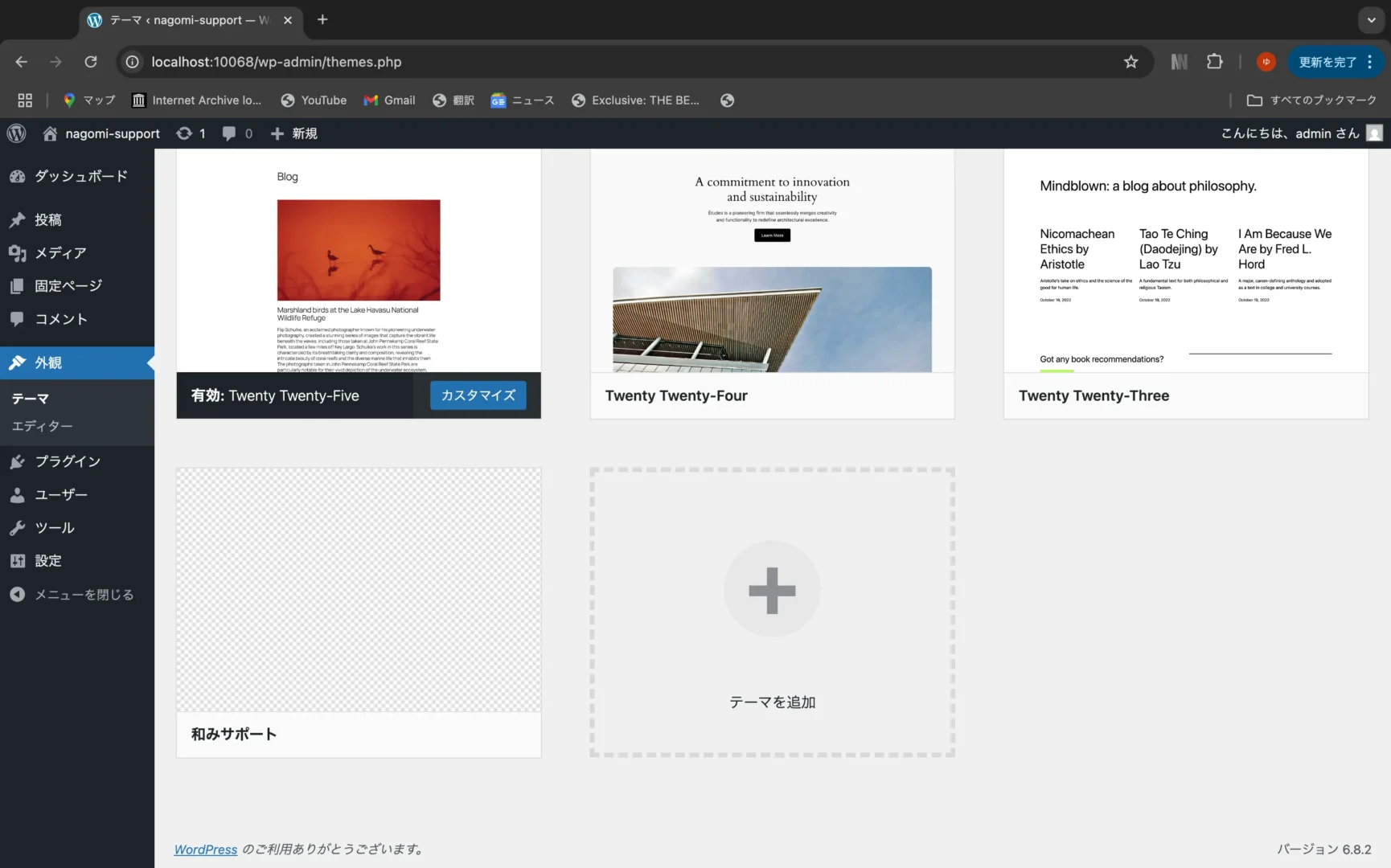Open the 設定 settings menu
This screenshot has height=868, width=1391.
click(x=48, y=561)
